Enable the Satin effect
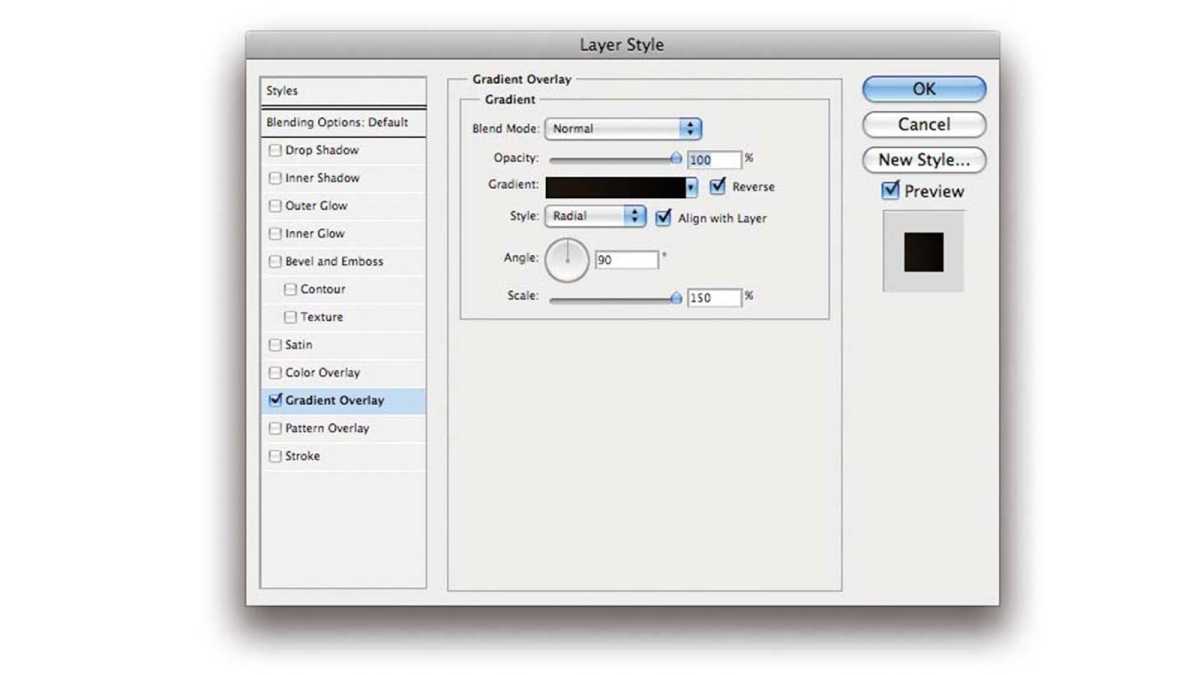This screenshot has width=1200, height=675. 275,344
